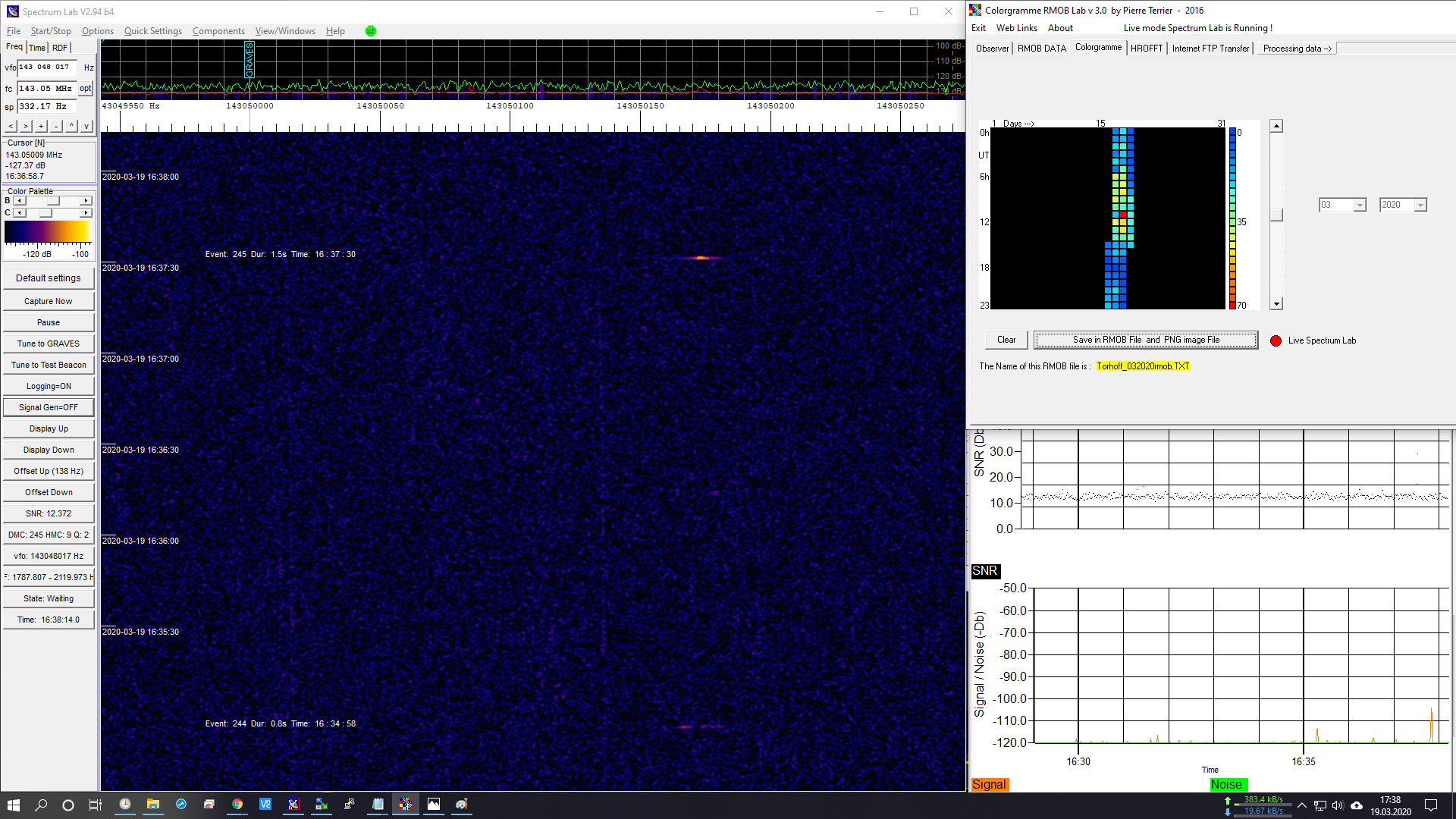The image size is (1456, 819).
Task: Click the '-' frequency zoom-out button
Action: [x=56, y=126]
